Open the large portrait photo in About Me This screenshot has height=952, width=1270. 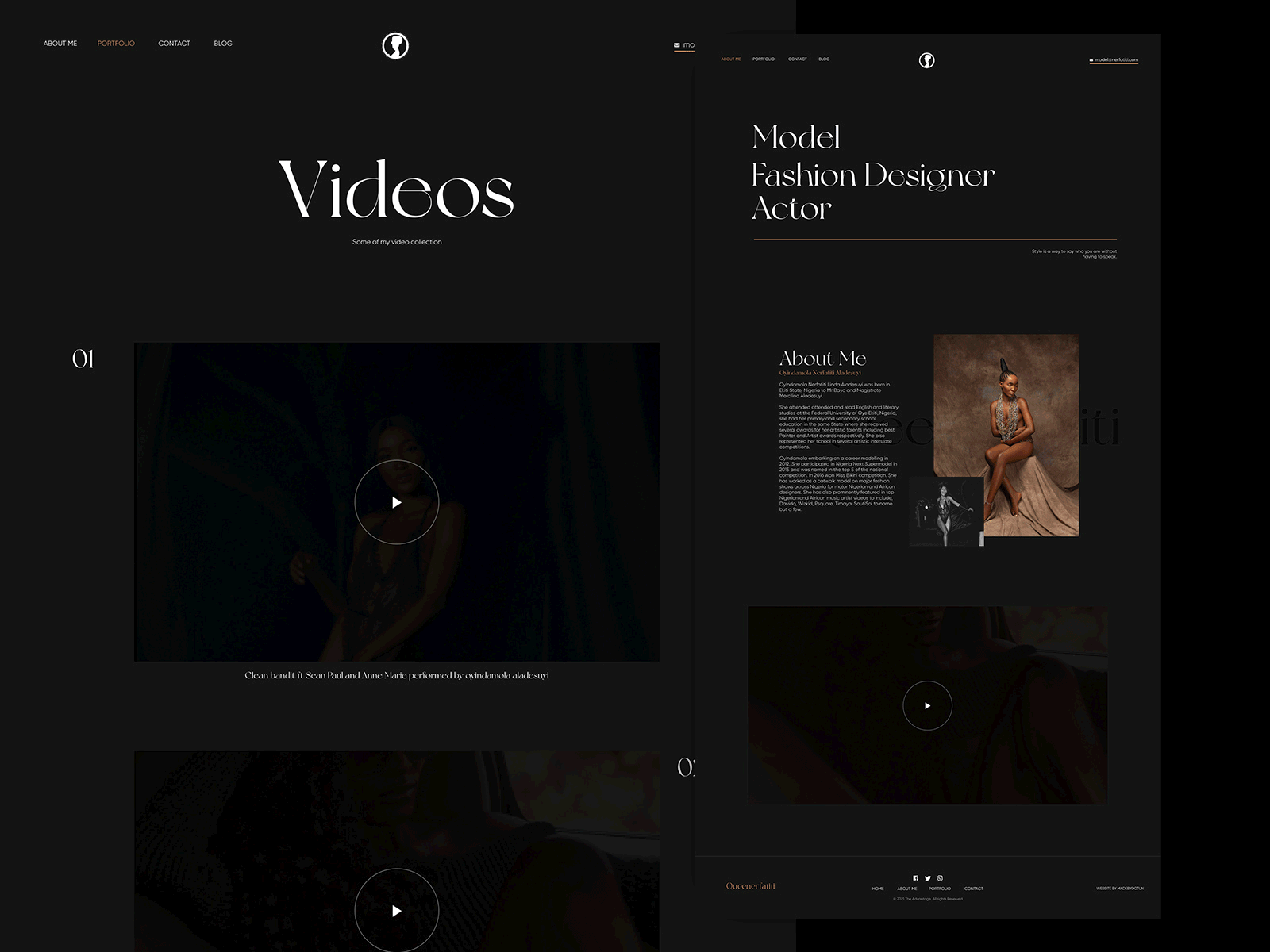tap(1006, 436)
